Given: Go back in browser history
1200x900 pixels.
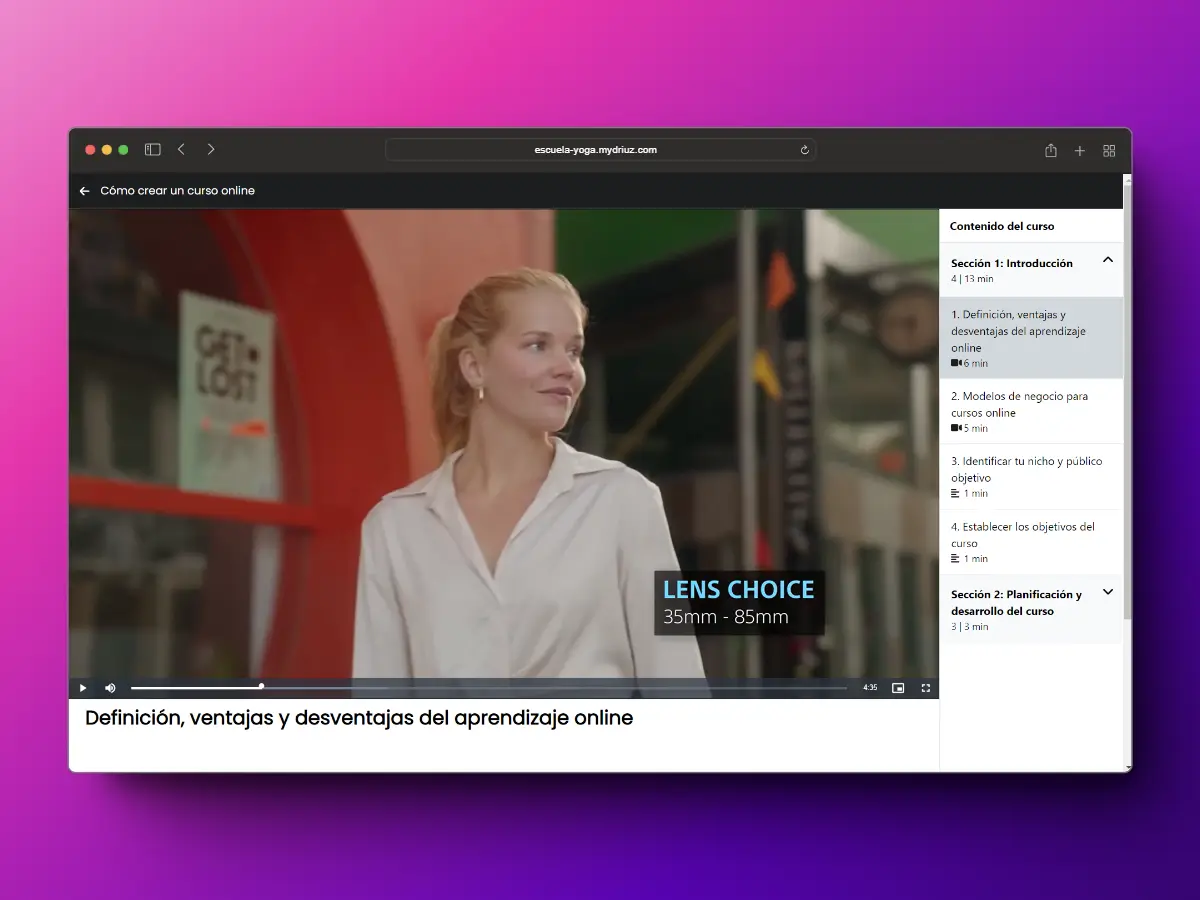Looking at the screenshot, I should (181, 150).
